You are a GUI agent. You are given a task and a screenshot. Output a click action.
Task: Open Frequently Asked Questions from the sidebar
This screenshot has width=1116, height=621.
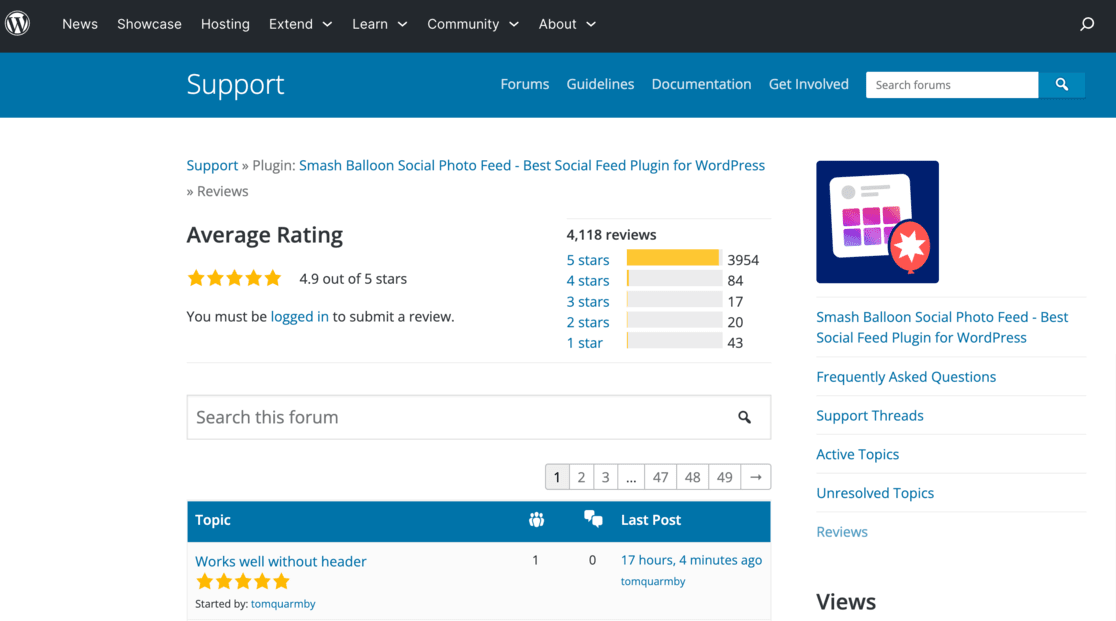[906, 376]
